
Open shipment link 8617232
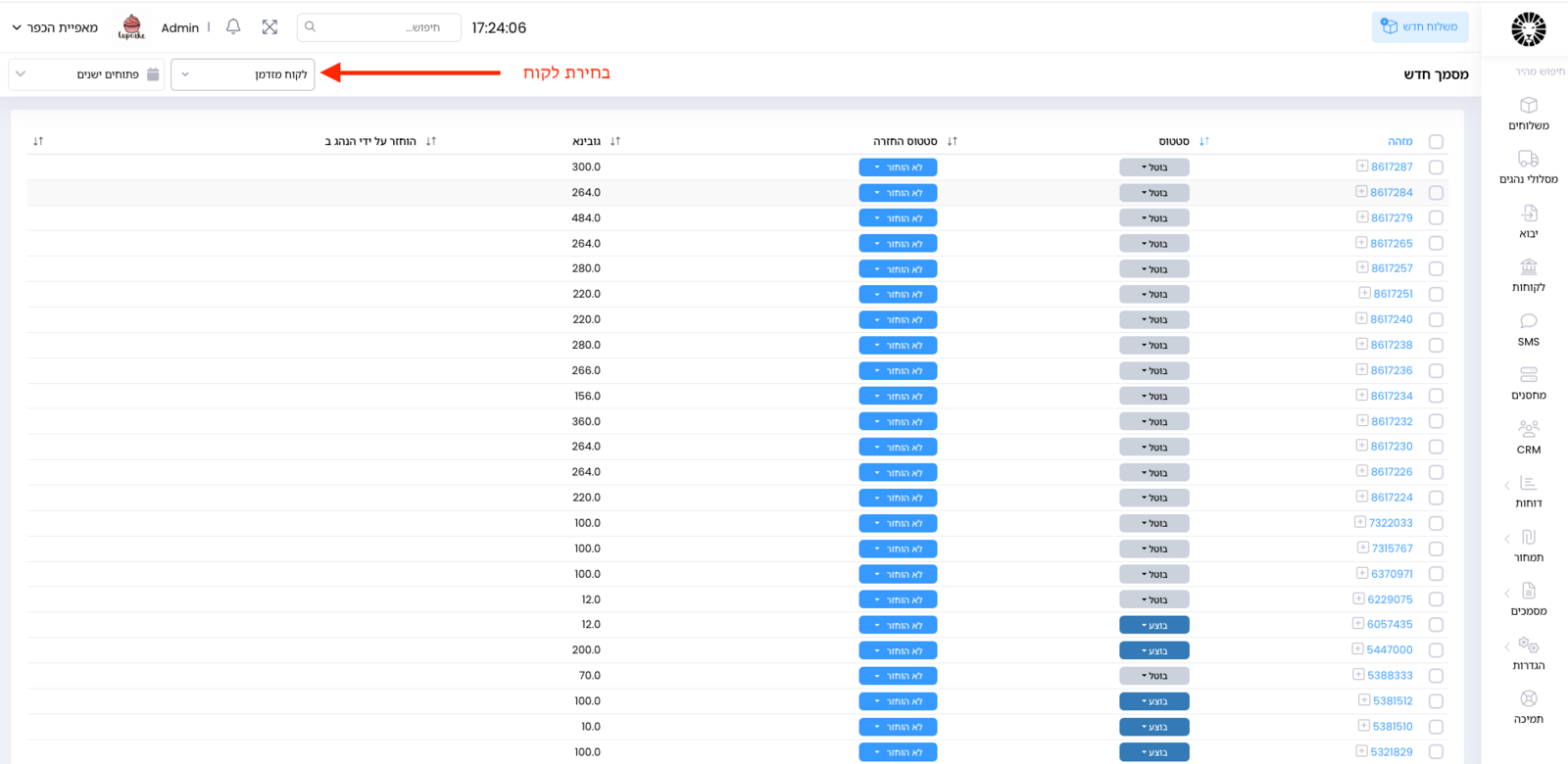1392,421
